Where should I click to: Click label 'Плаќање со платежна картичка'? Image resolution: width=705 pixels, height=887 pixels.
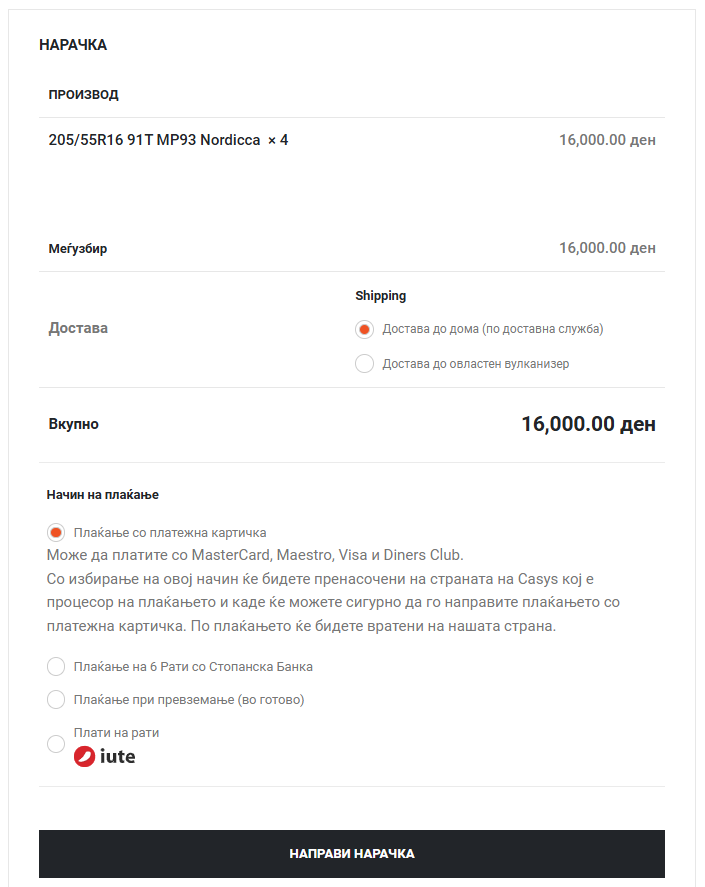(x=170, y=533)
